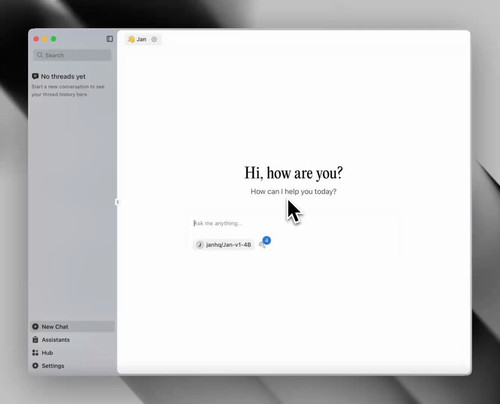This screenshot has width=500, height=404.
Task: Focus the "Ask me anything..." input
Action: point(293,223)
